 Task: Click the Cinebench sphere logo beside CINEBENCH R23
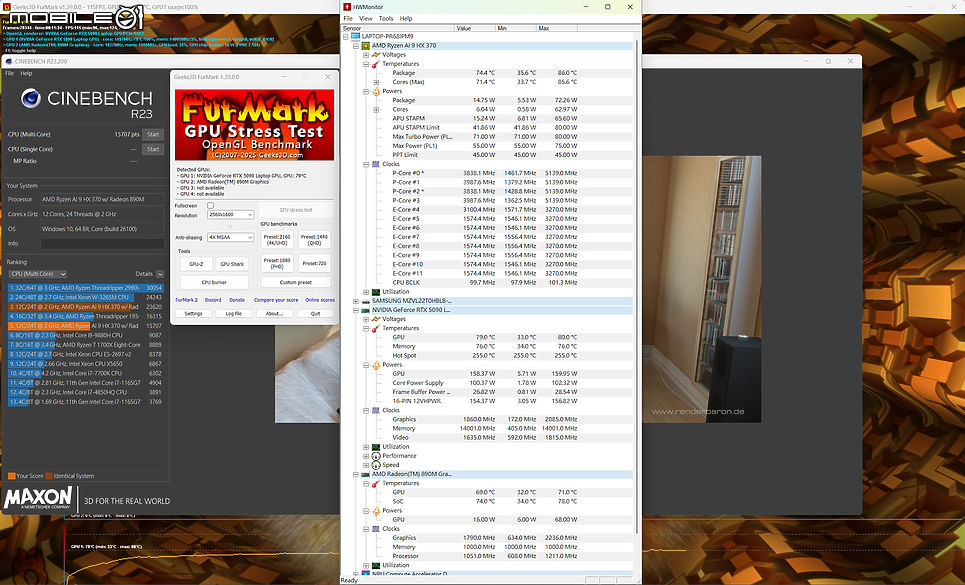(31, 98)
